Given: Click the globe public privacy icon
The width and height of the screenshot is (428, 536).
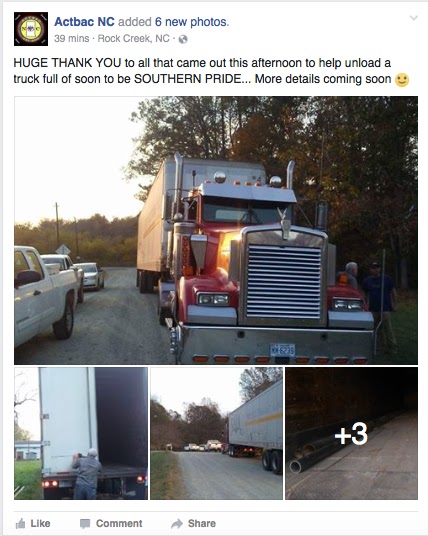Looking at the screenshot, I should [183, 39].
